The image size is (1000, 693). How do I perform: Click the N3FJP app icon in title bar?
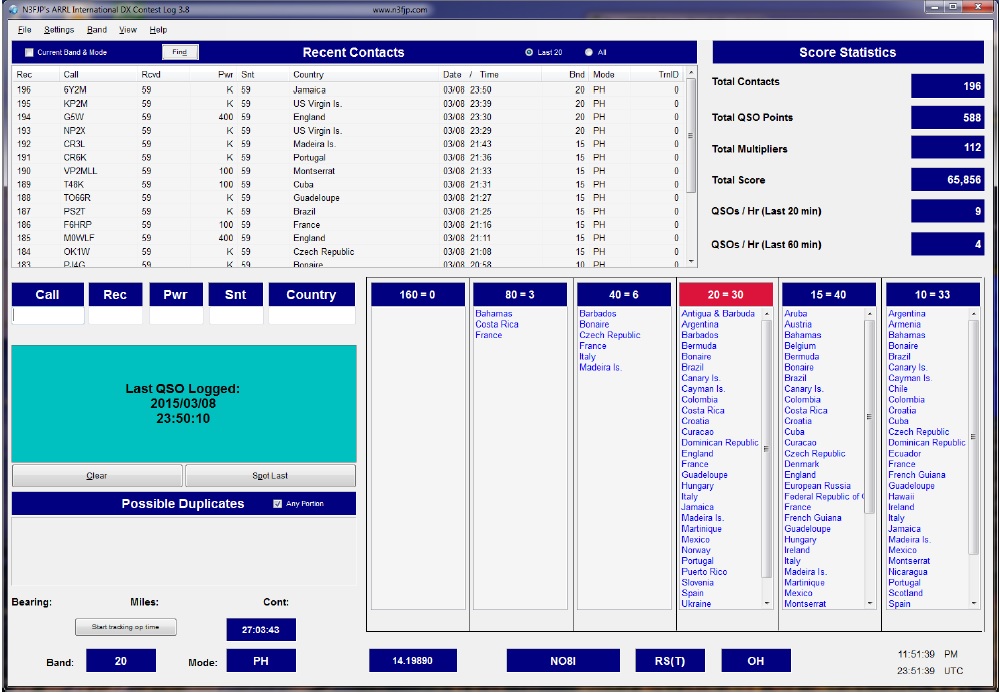click(x=13, y=10)
